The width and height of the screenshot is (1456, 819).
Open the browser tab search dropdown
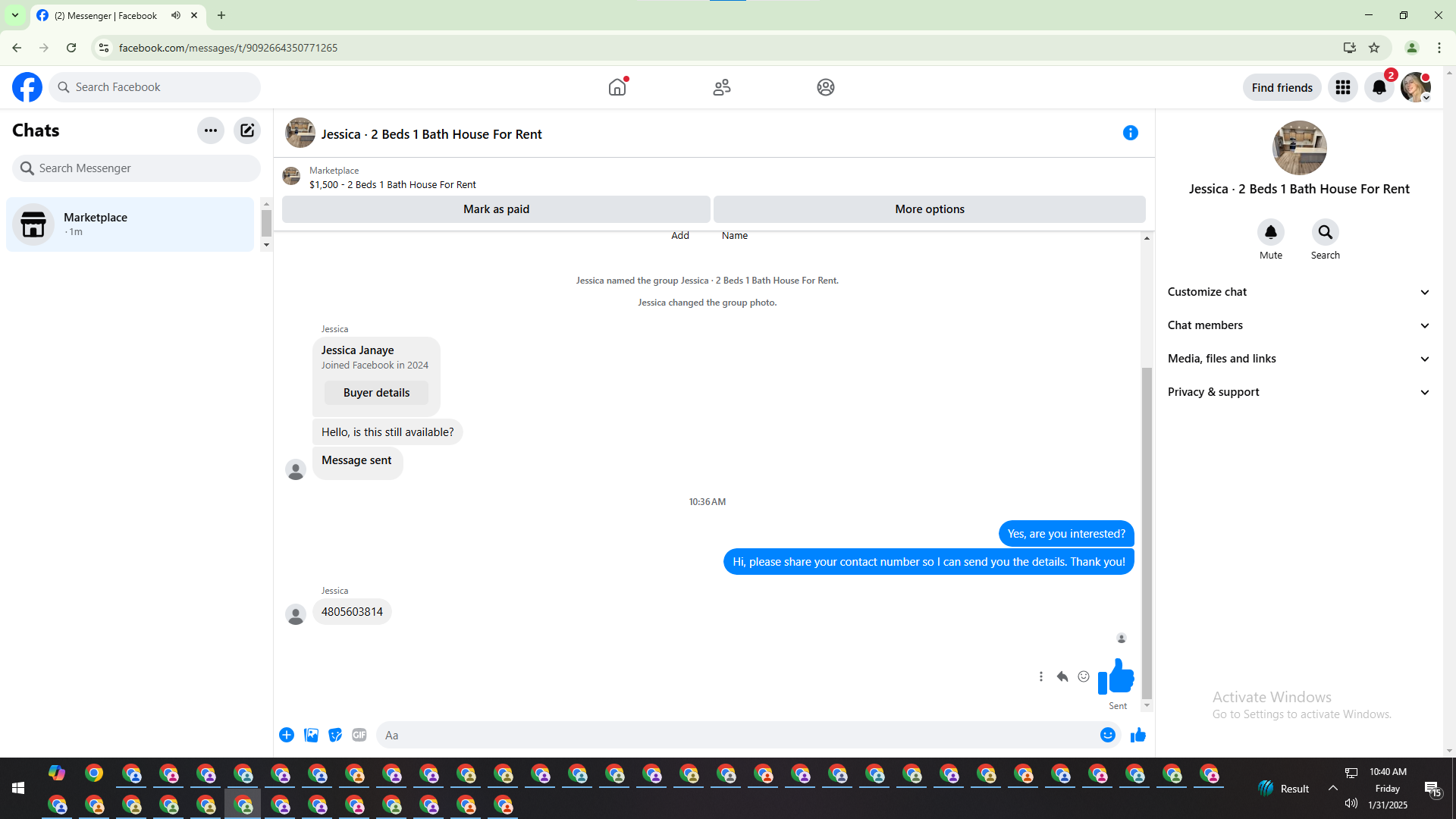pyautogui.click(x=15, y=15)
